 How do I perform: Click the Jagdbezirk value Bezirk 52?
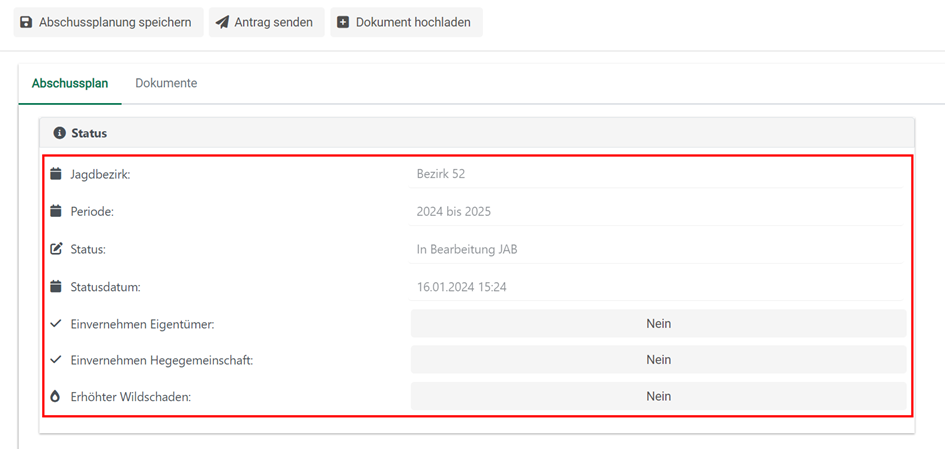click(441, 174)
